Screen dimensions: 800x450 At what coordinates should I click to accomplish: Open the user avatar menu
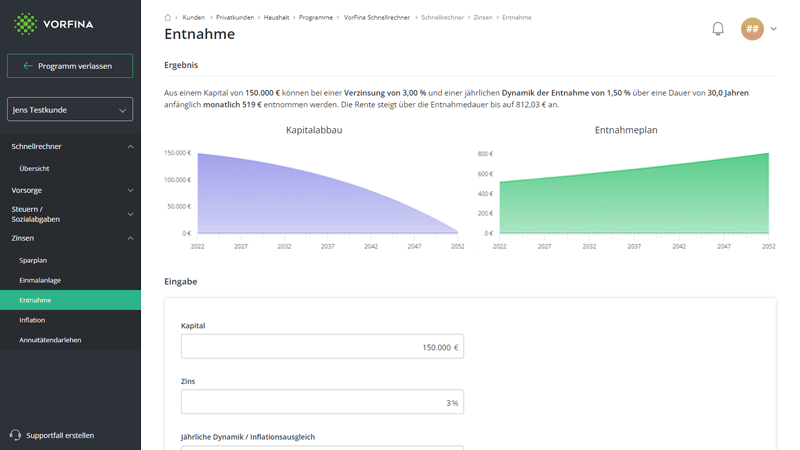point(752,29)
